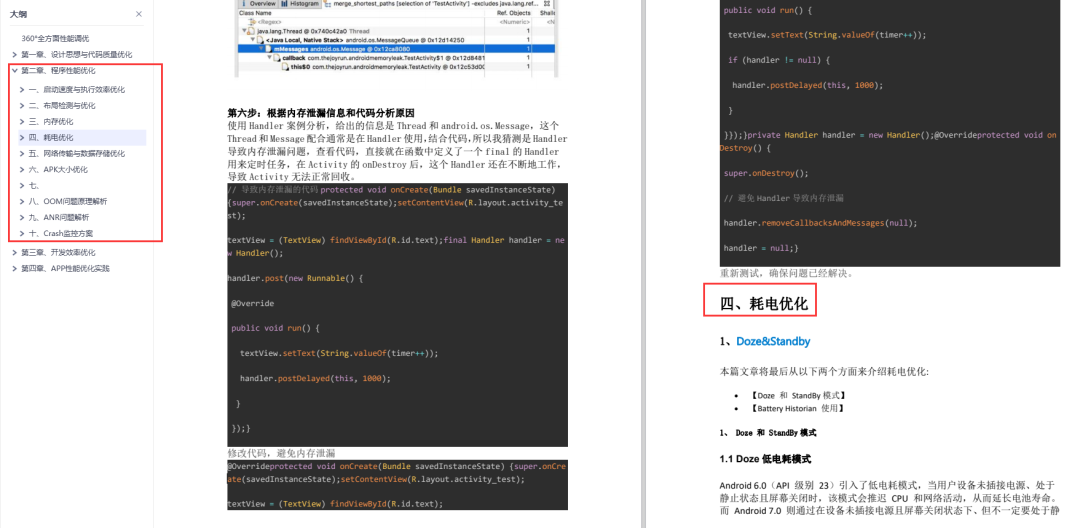Go to 第一章、设计思想与代码质量优化 entry
This screenshot has width=1080, height=528.
[76, 54]
